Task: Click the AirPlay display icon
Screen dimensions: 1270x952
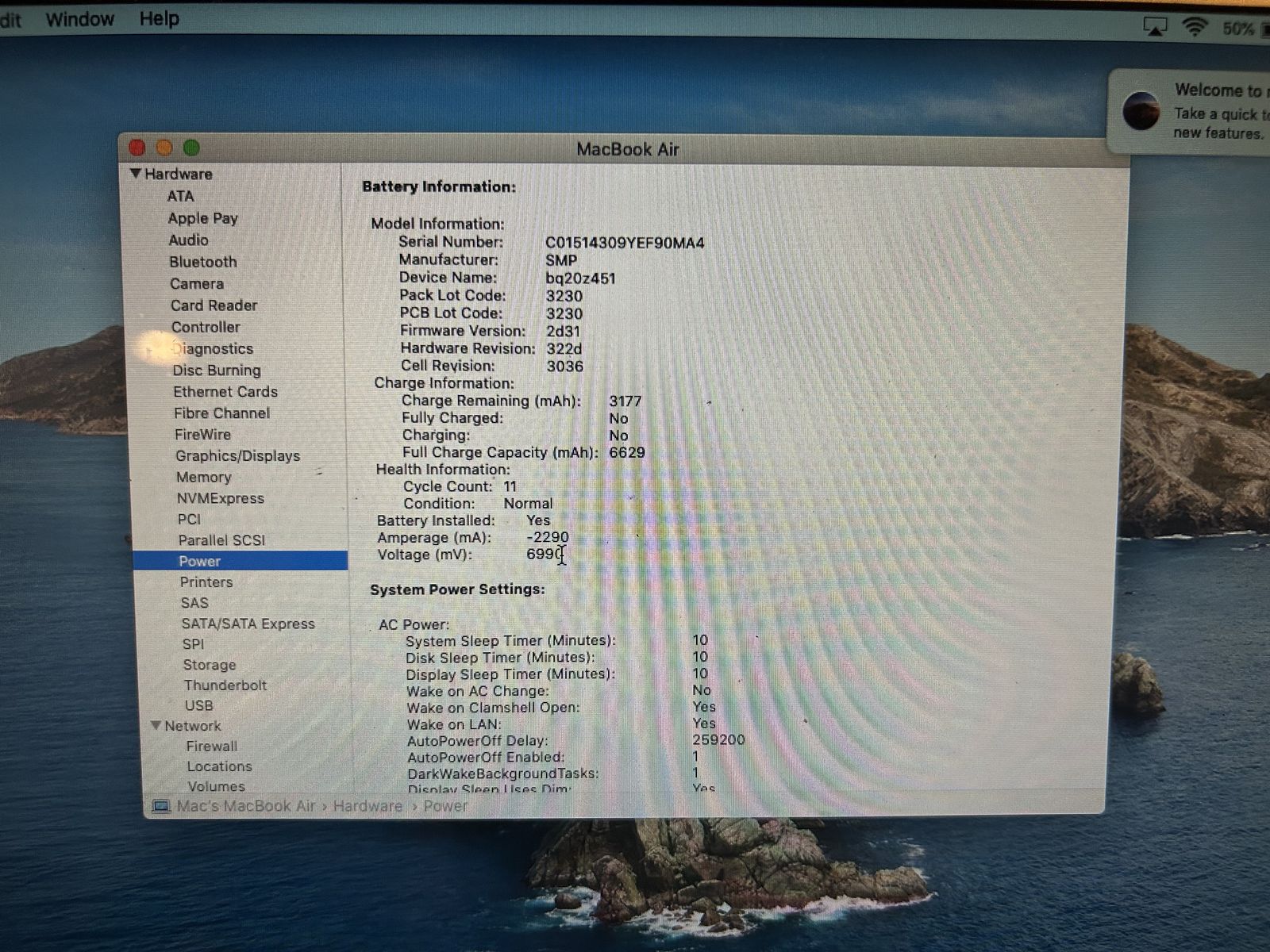Action: click(x=1155, y=27)
